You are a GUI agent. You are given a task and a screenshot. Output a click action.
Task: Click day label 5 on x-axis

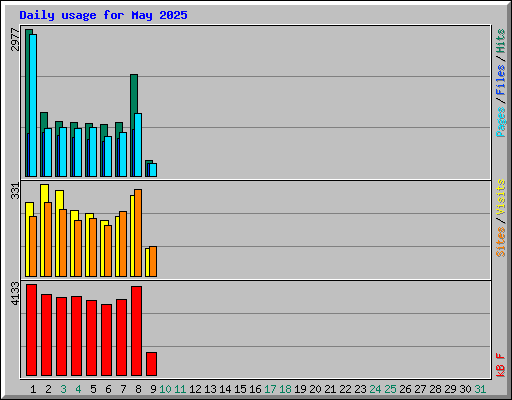93,389
